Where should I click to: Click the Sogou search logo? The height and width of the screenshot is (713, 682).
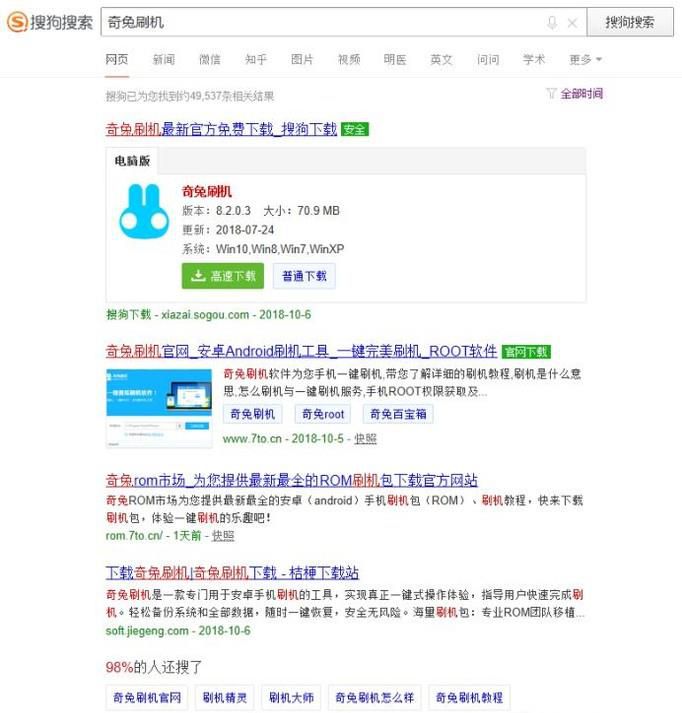click(50, 22)
